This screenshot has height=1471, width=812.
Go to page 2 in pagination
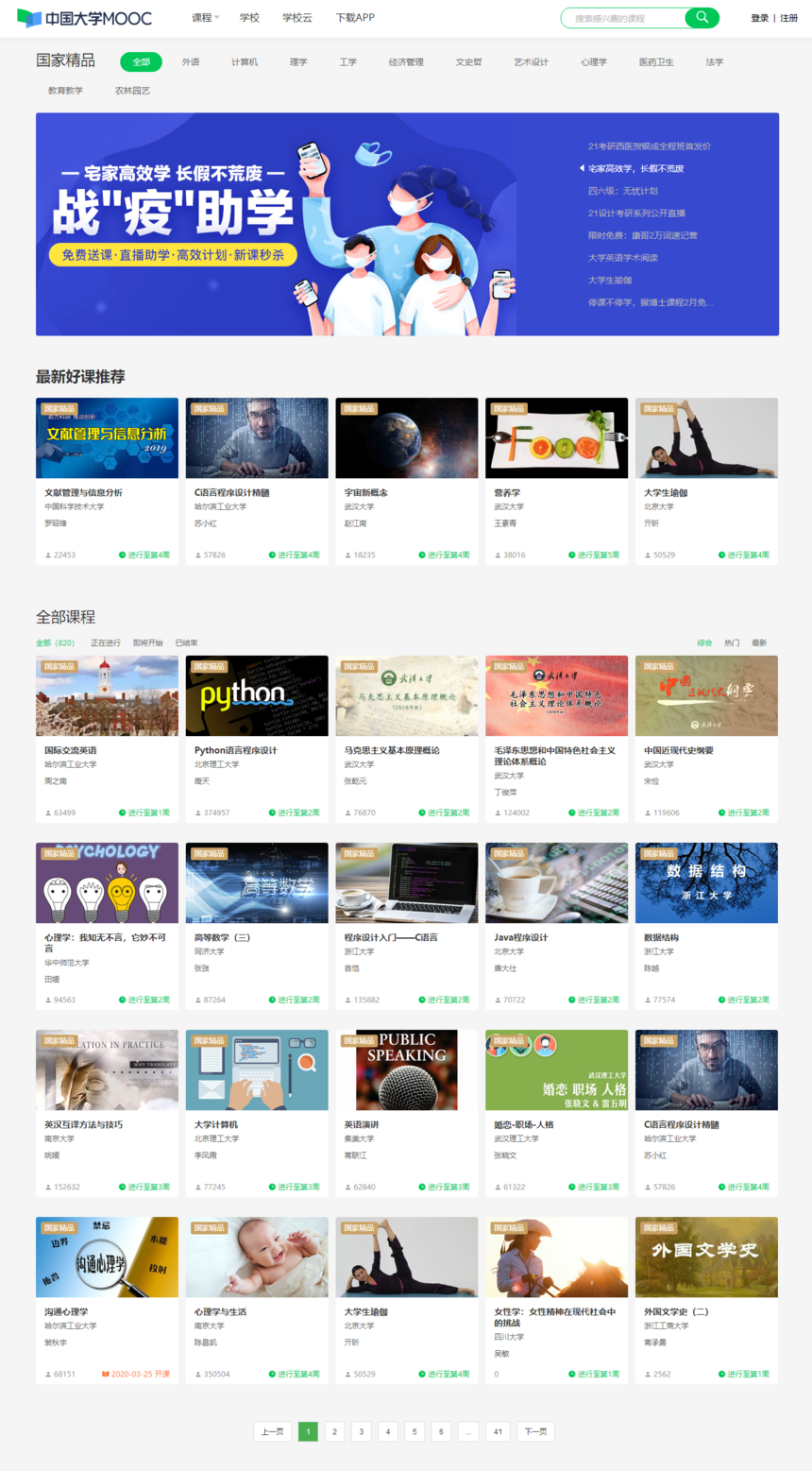click(334, 1431)
